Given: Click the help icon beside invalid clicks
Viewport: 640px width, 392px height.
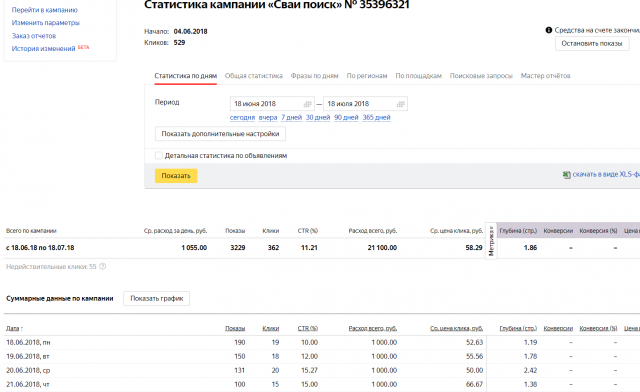Looking at the screenshot, I should (x=102, y=266).
